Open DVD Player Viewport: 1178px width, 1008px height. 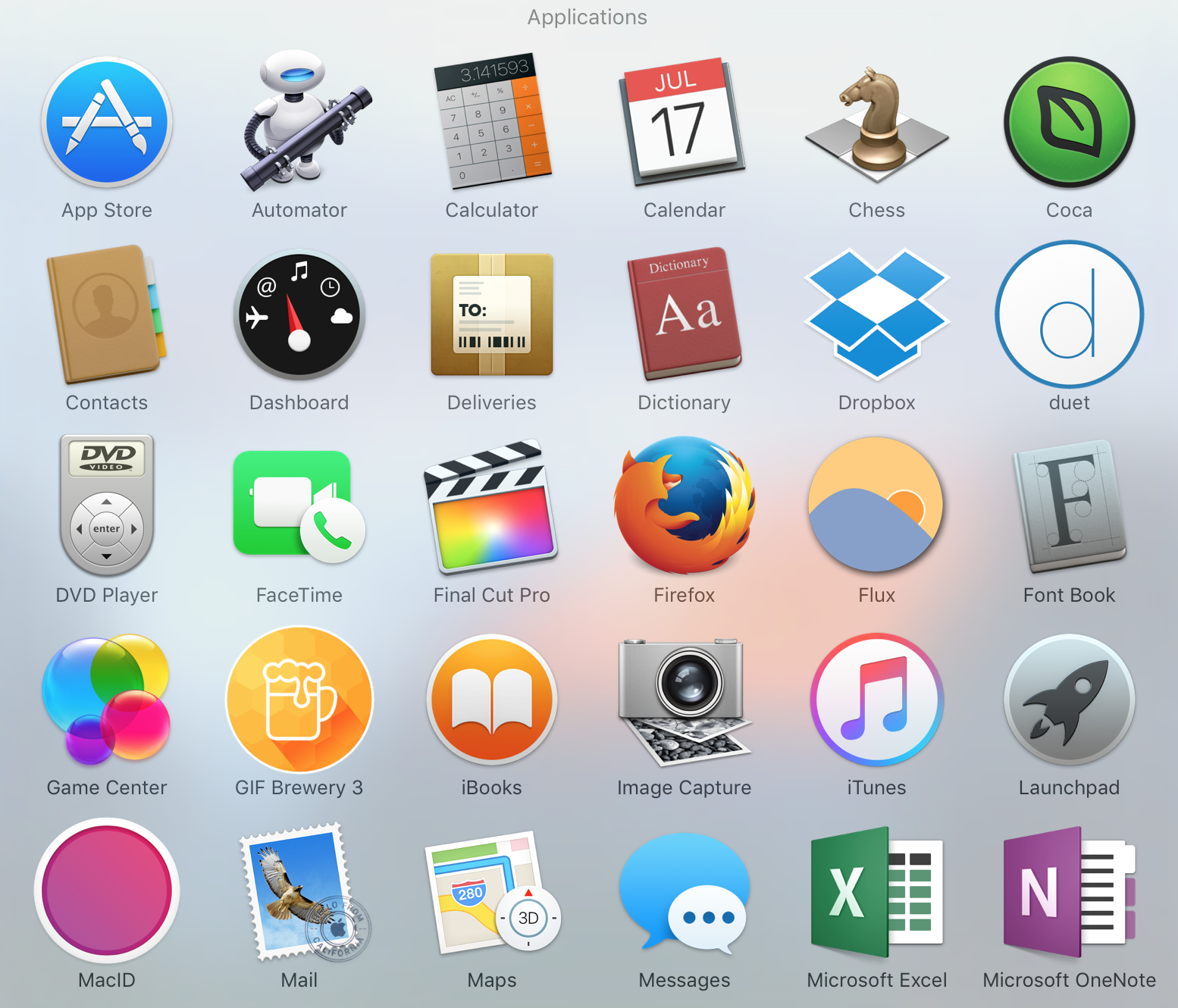coord(106,506)
